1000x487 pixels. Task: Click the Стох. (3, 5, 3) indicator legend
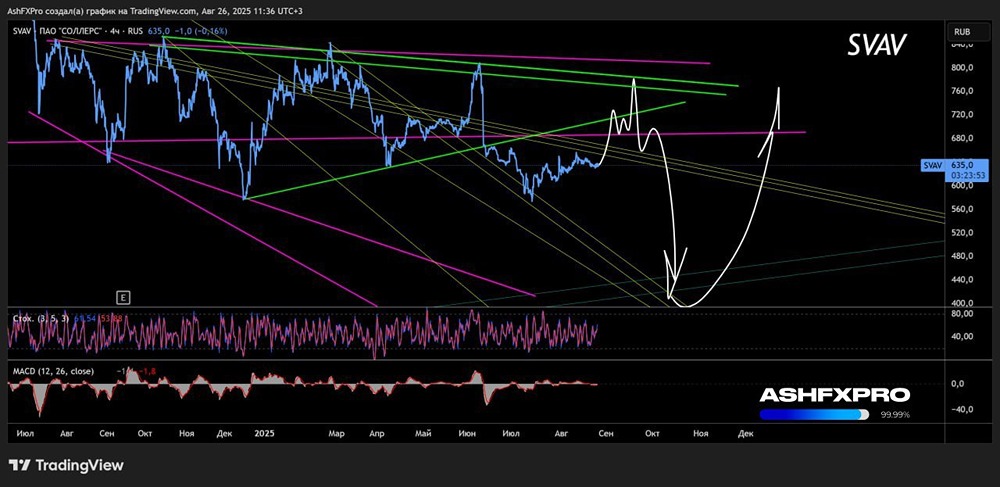tap(42, 317)
